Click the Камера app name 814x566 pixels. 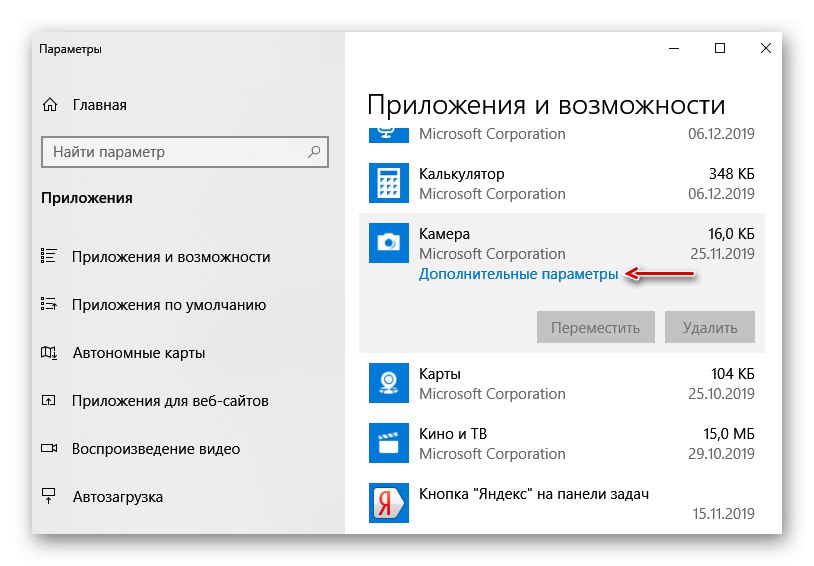(x=444, y=234)
